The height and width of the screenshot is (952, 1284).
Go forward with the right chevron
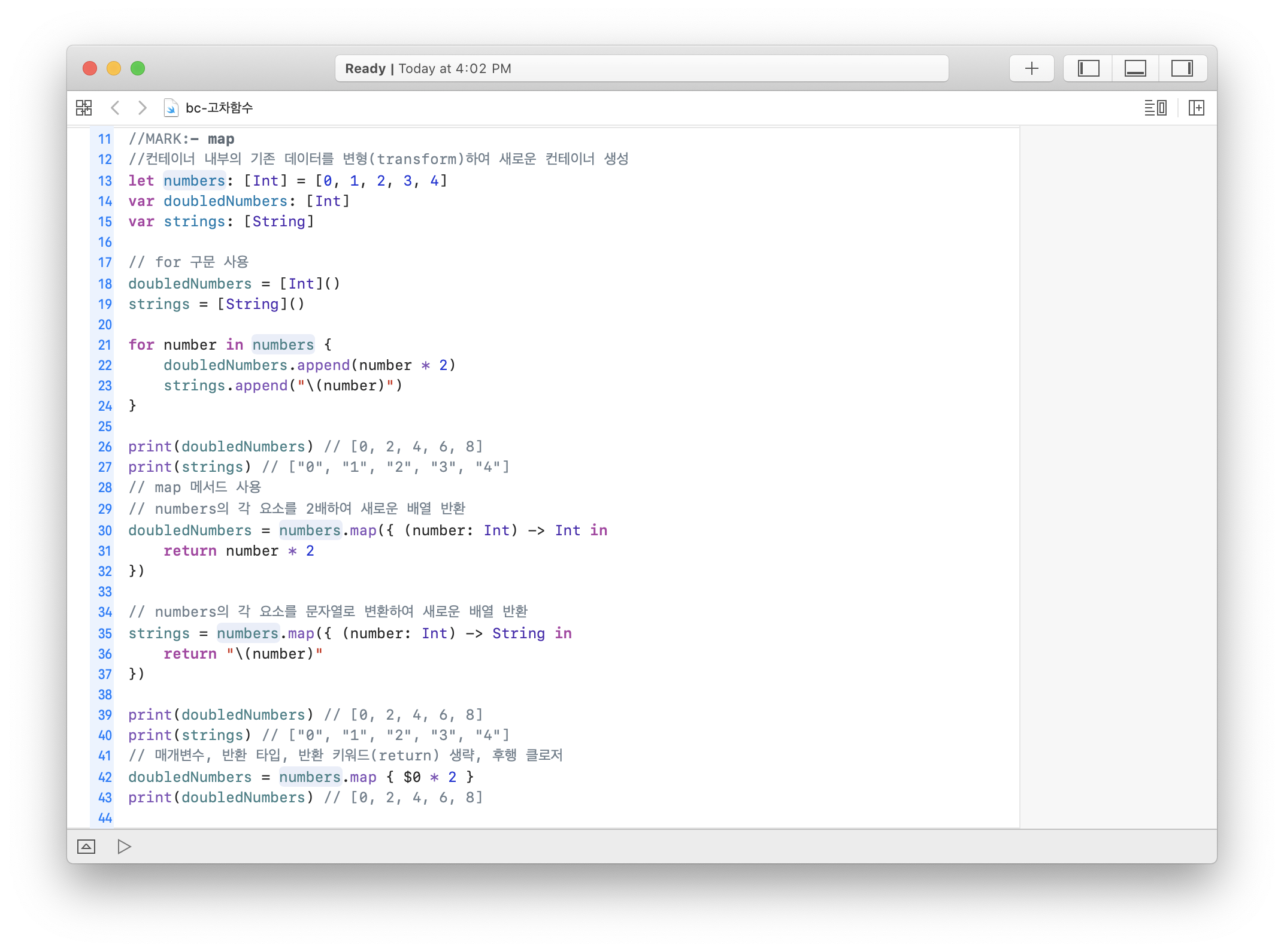coord(142,108)
